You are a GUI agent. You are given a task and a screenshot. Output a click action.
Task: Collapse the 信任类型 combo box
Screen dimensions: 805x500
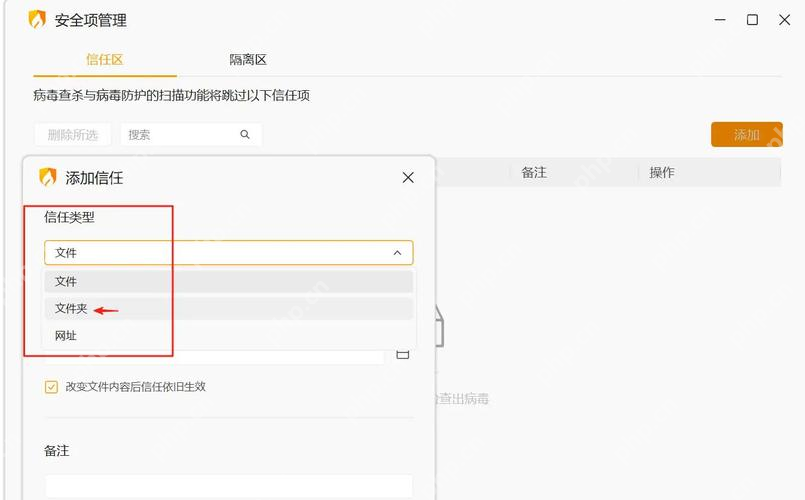(228, 253)
